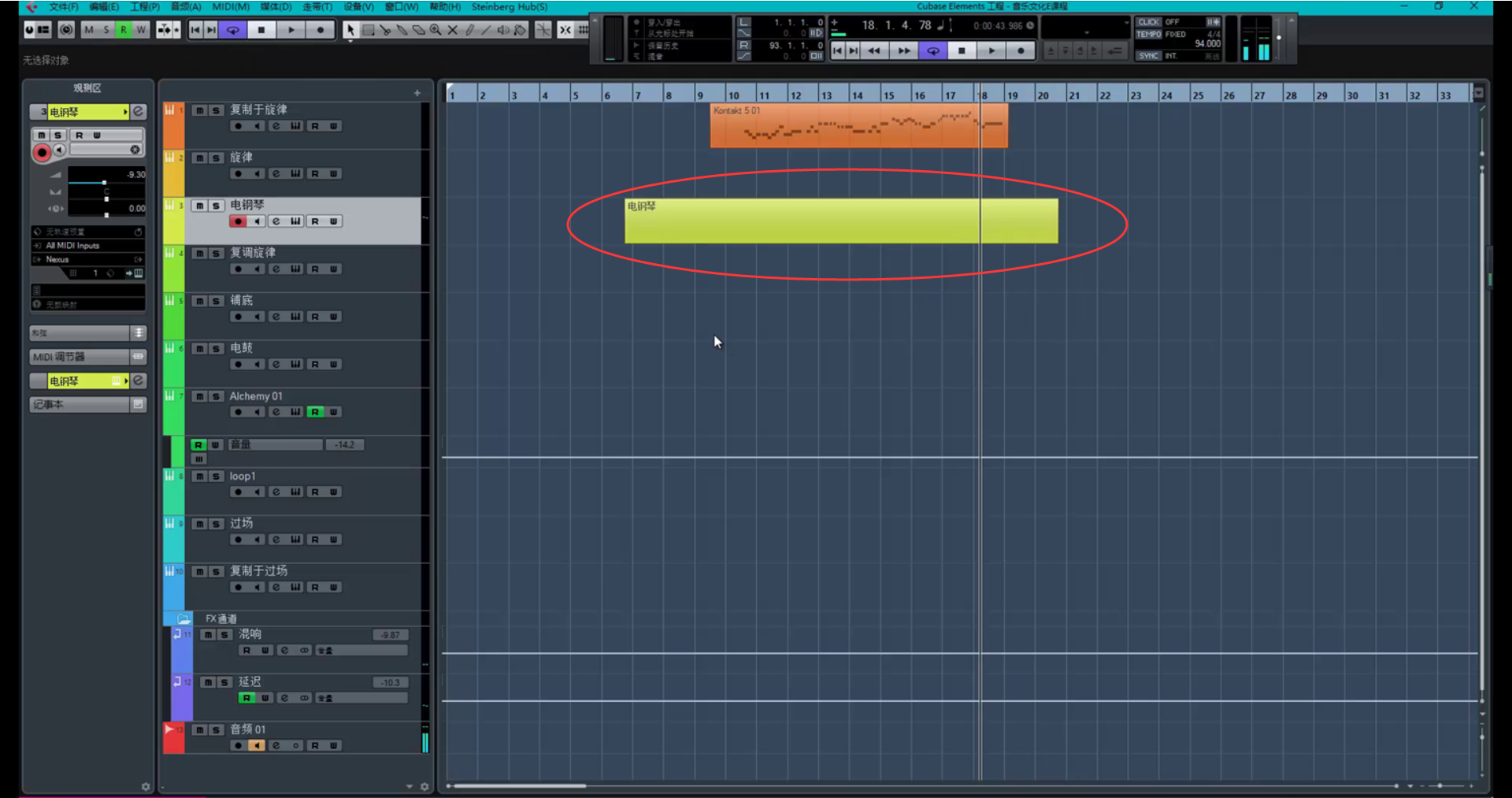Open the FX 通道 folder icon

tap(183, 618)
